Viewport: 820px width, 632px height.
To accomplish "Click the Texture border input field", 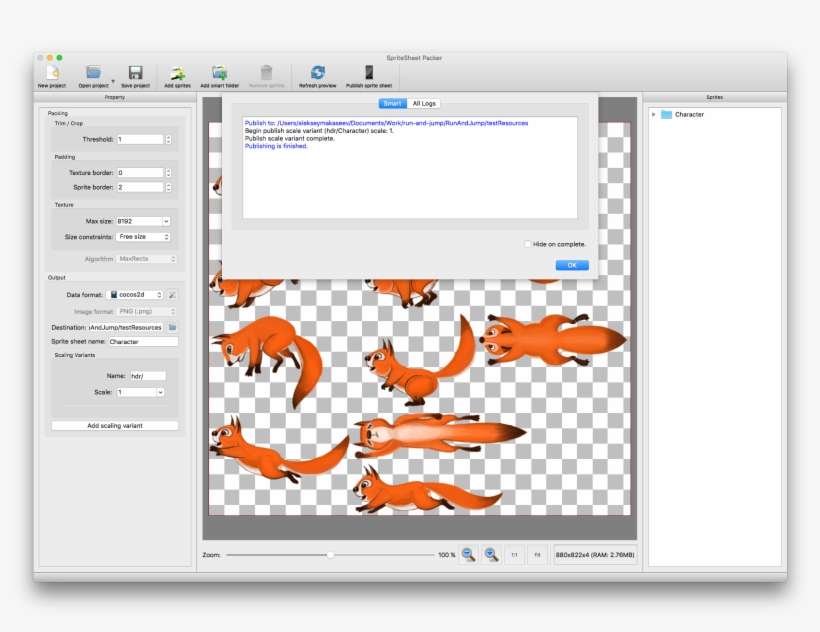I will (140, 173).
